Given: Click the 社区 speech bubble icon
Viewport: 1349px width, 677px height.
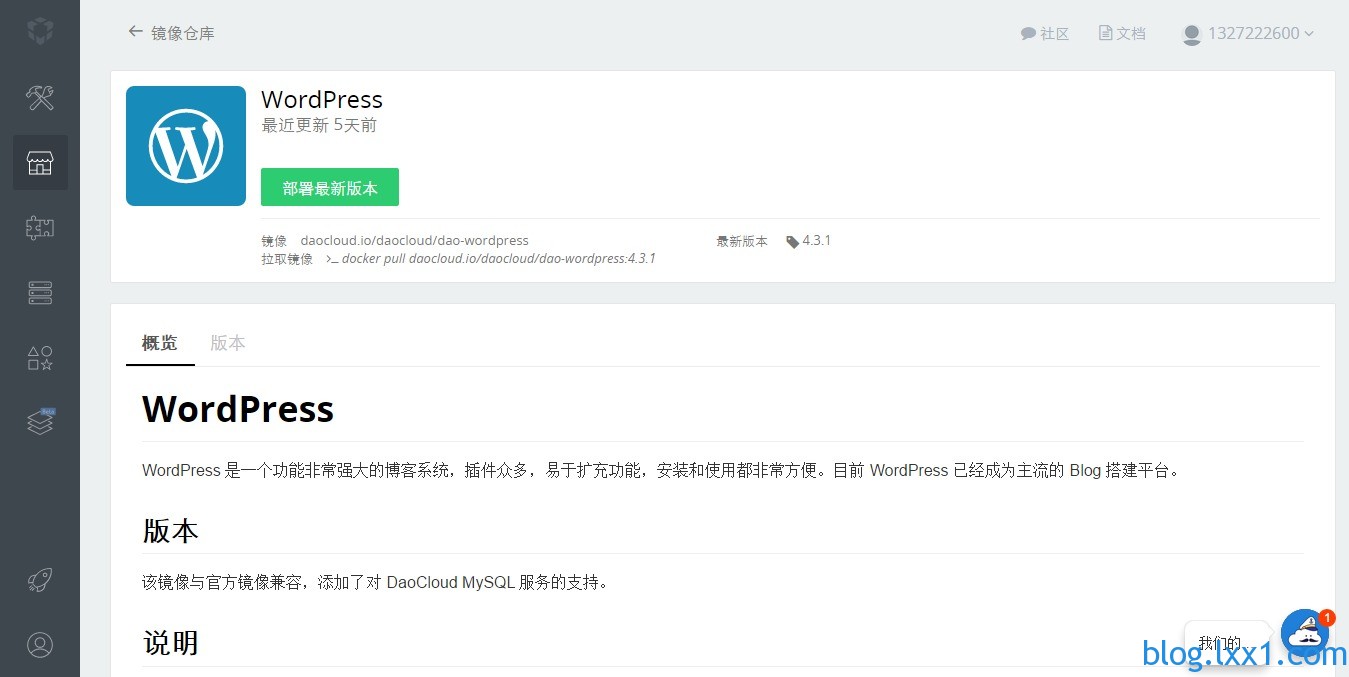Looking at the screenshot, I should coord(1028,34).
